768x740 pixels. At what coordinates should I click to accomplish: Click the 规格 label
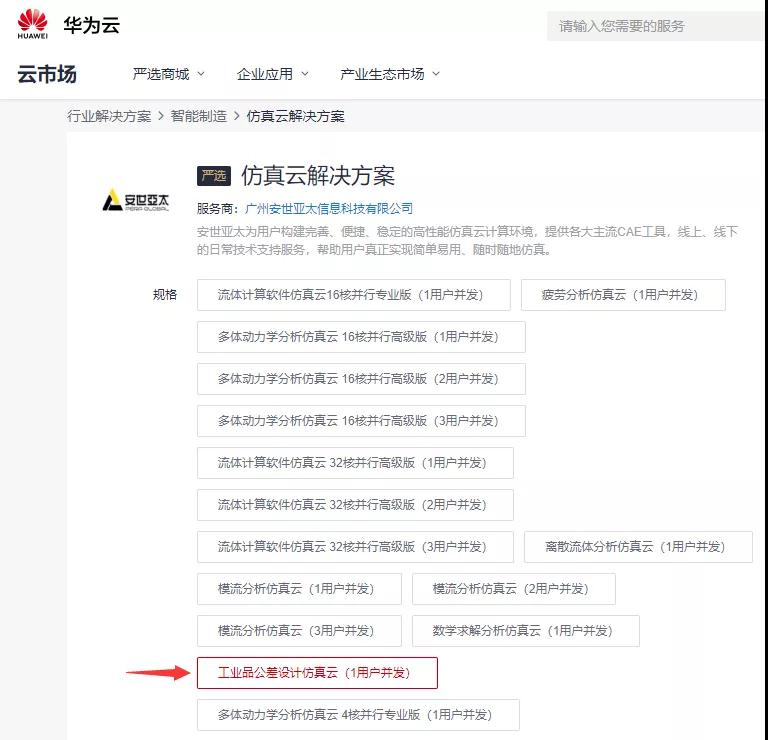[x=165, y=295]
